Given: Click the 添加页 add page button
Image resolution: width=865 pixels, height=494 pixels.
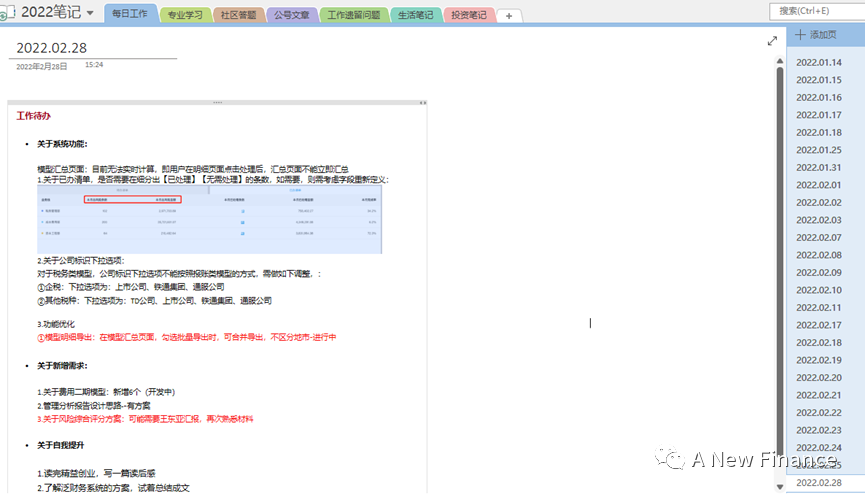Looking at the screenshot, I should [x=816, y=35].
